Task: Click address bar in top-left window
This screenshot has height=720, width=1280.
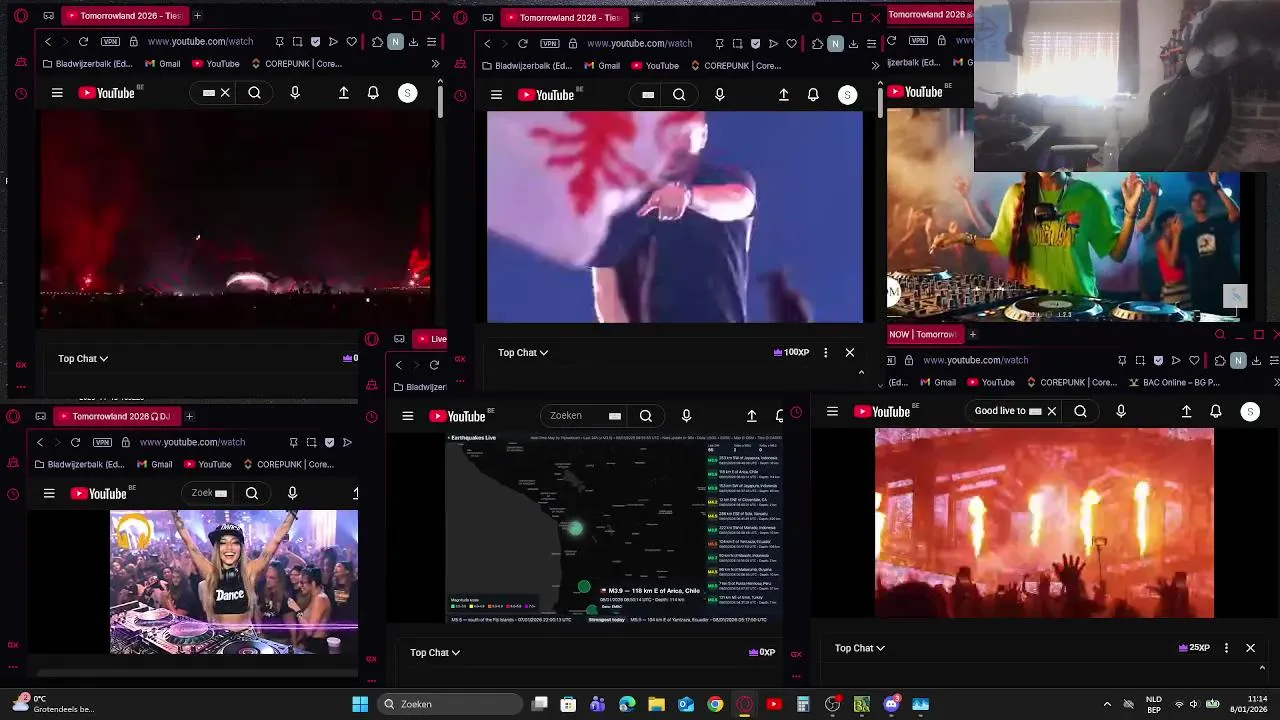Action: tap(201, 42)
